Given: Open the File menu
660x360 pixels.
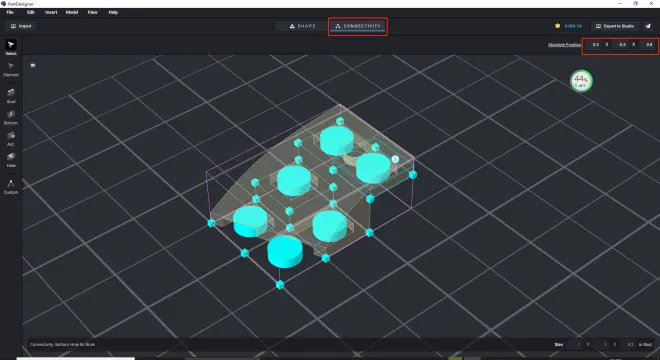Looking at the screenshot, I should [x=10, y=12].
